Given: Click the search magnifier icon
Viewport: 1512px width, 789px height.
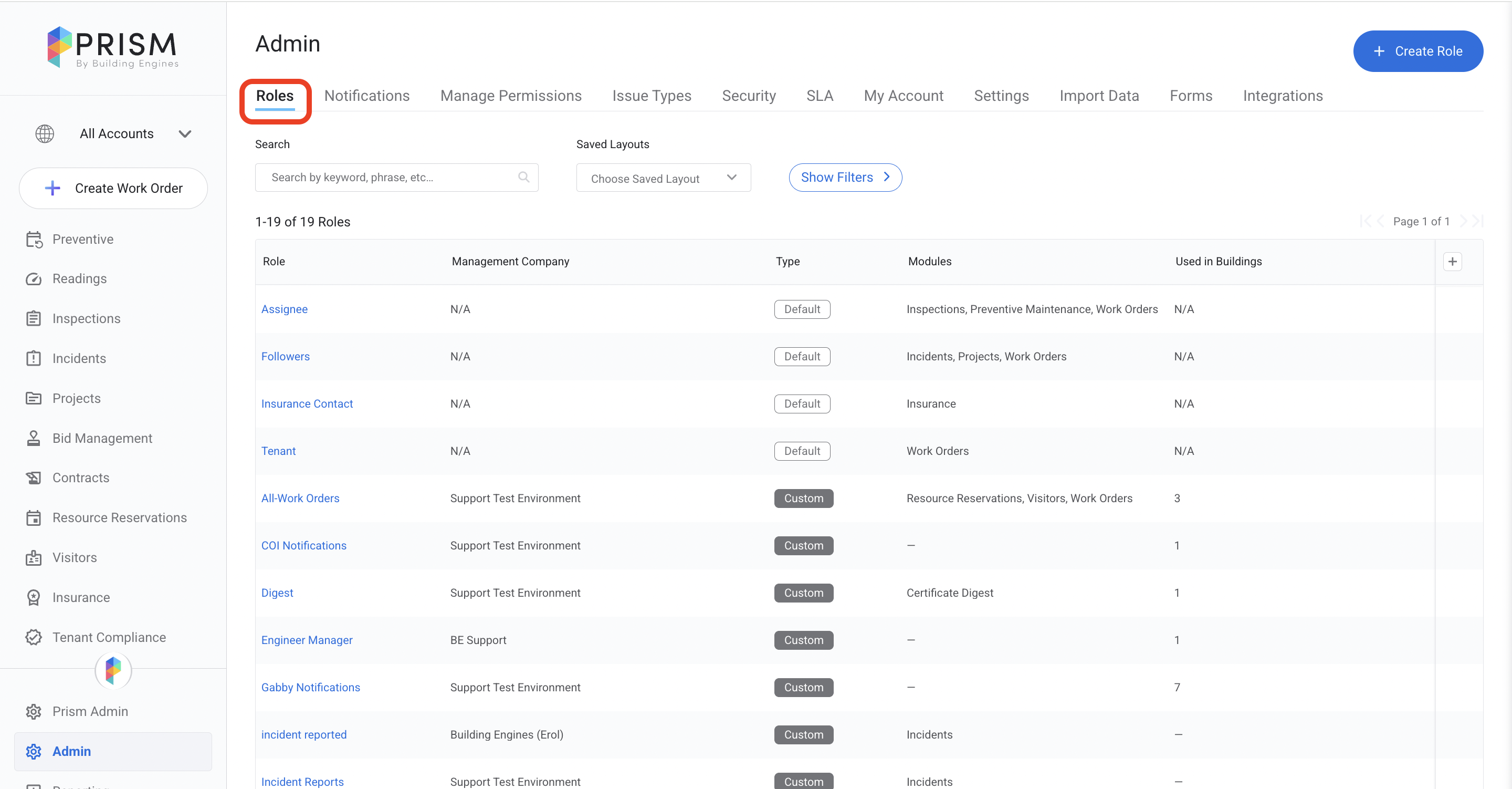Looking at the screenshot, I should [523, 178].
